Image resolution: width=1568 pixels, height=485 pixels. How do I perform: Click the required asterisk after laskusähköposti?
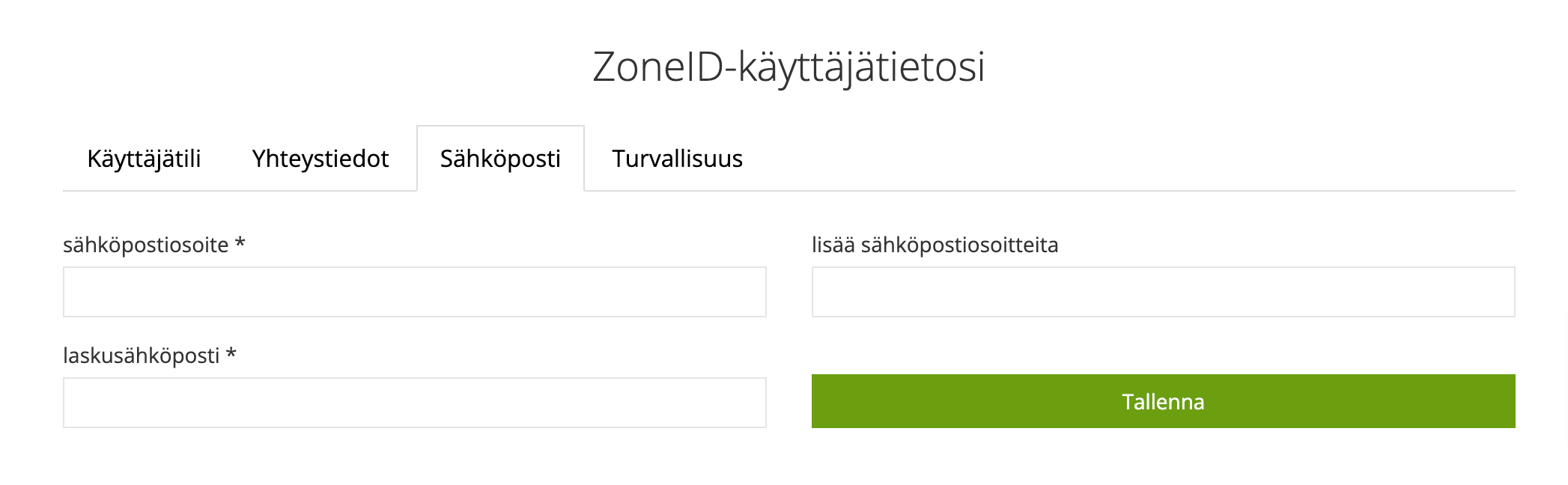231,354
